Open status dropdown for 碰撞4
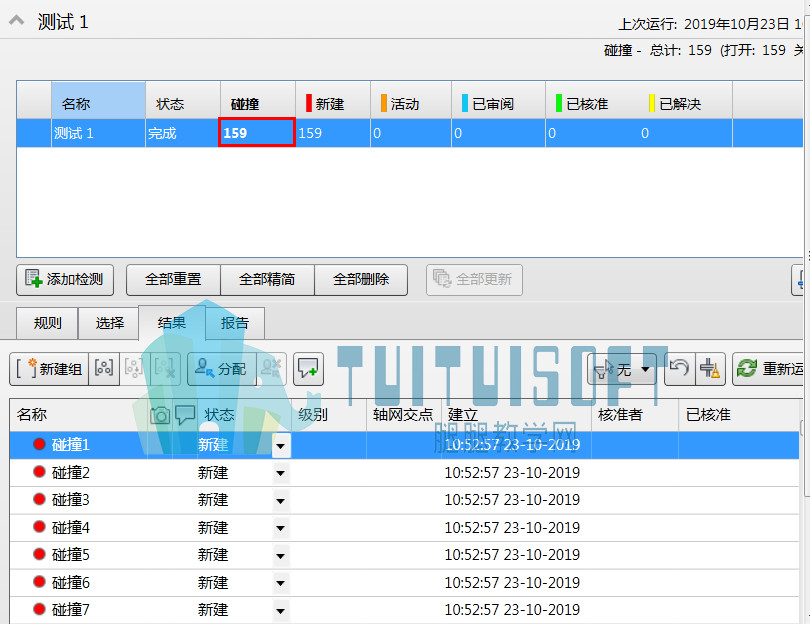810x624 pixels. (281, 528)
